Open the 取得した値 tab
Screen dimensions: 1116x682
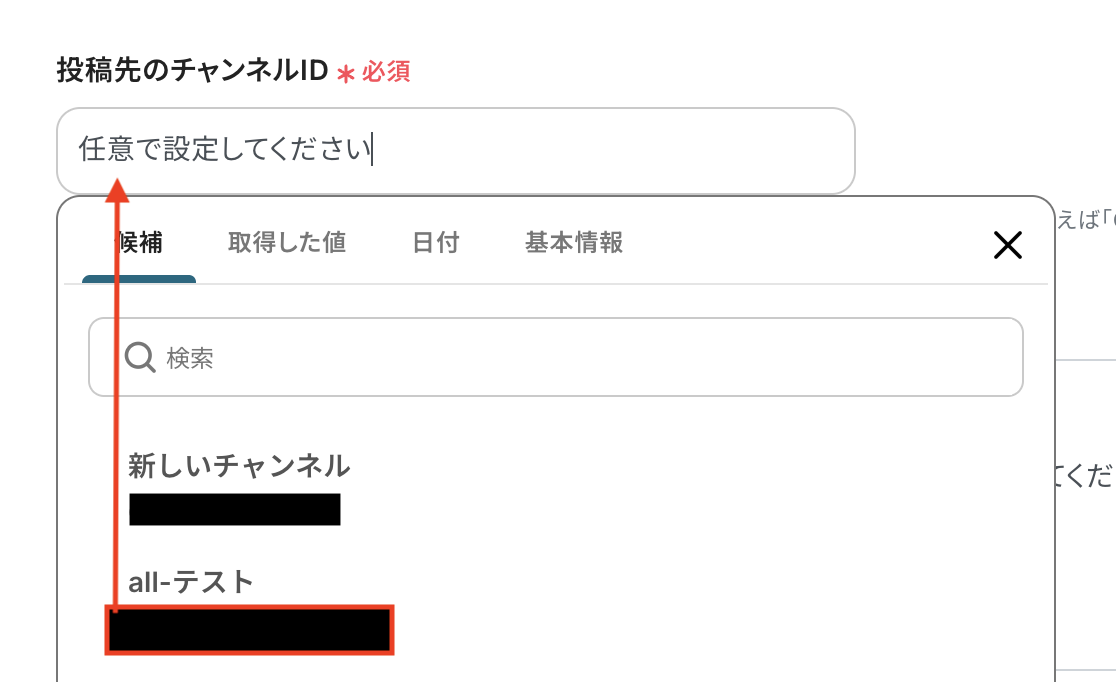point(287,243)
